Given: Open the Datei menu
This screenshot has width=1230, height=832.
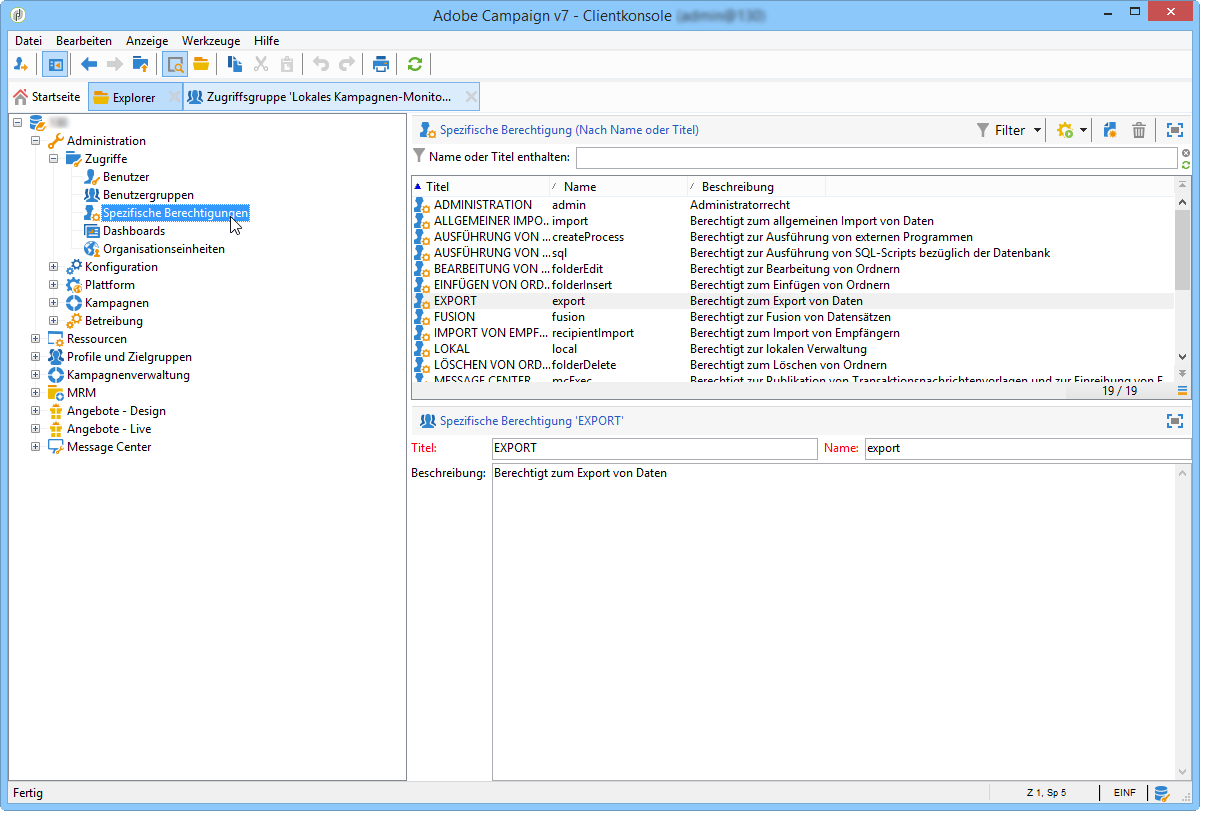Looking at the screenshot, I should pos(29,41).
